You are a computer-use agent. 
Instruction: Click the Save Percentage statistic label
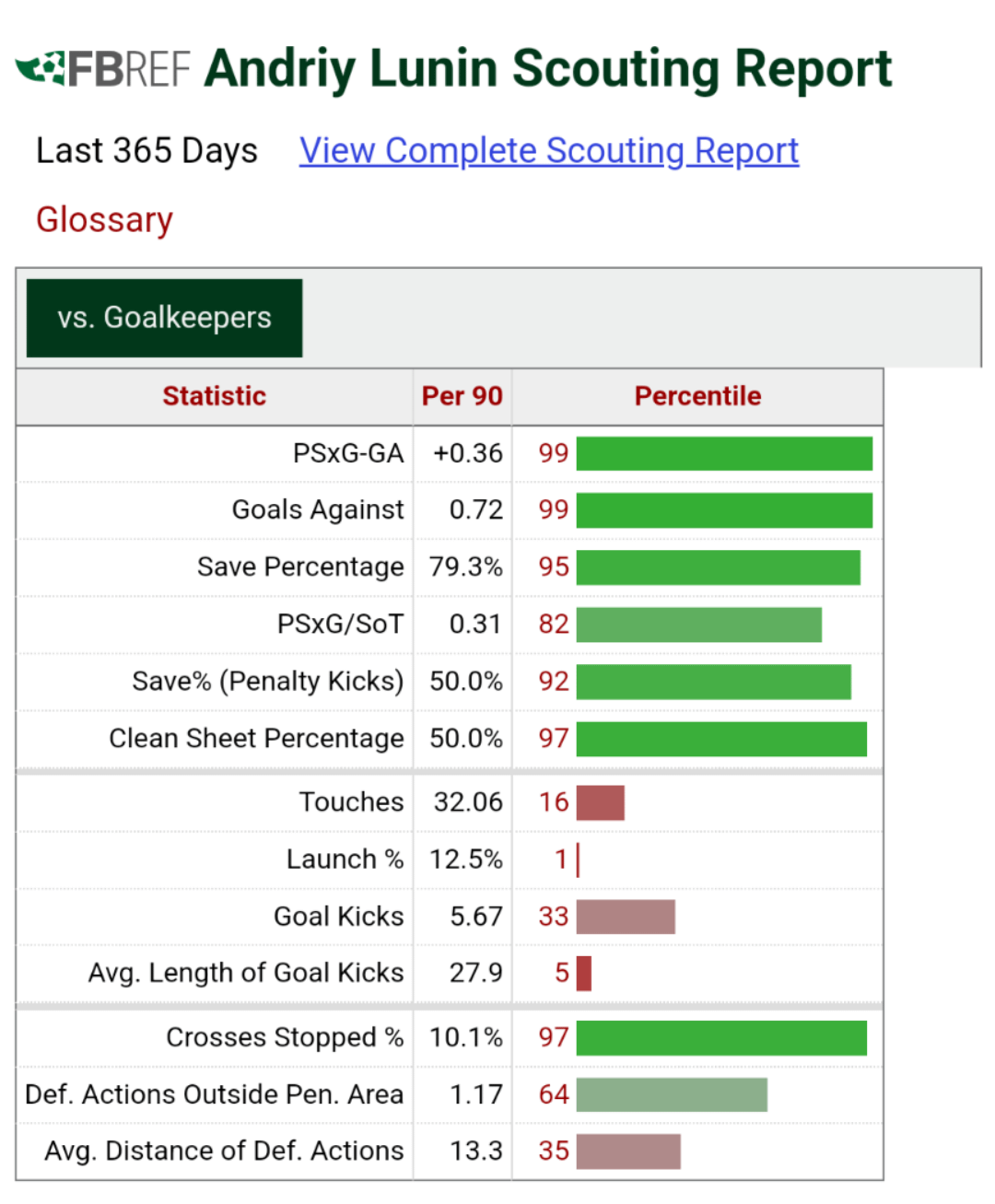click(300, 567)
